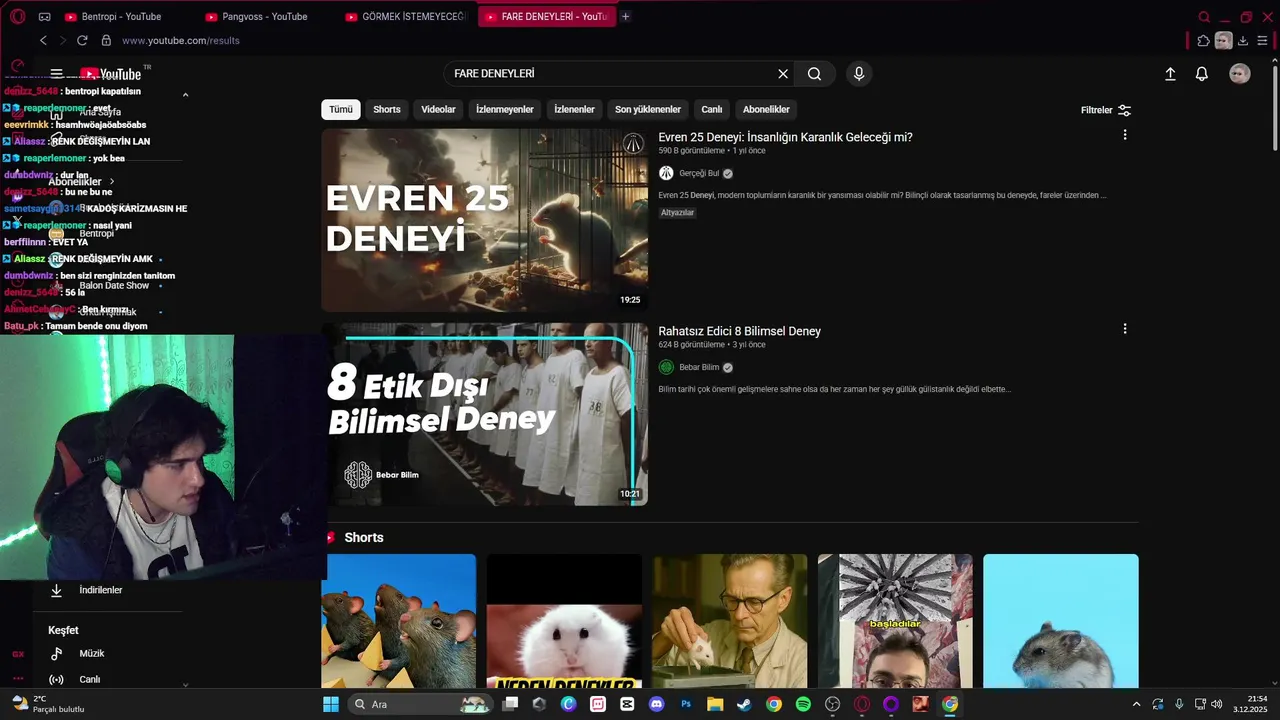The width and height of the screenshot is (1280, 720).
Task: Open more options for Evren 25 Deneyi video
Action: (1125, 135)
